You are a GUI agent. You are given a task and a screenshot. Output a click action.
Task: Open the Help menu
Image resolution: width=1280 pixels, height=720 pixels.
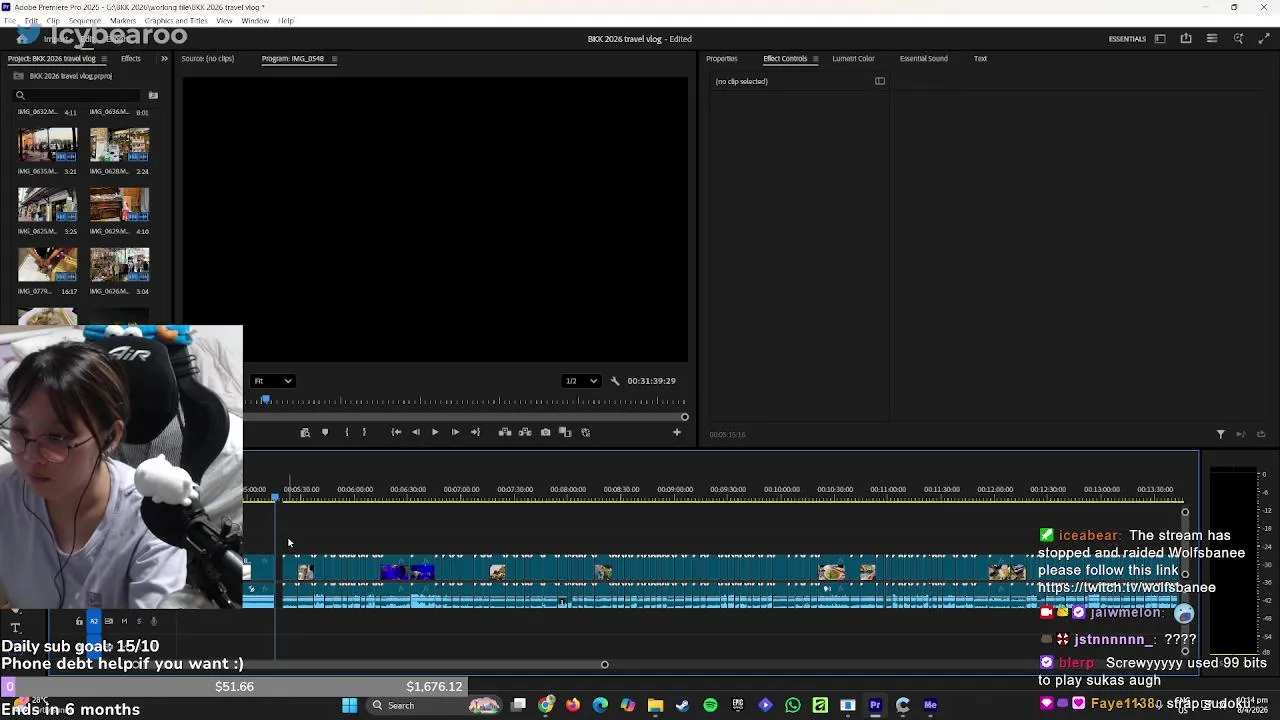click(x=286, y=21)
